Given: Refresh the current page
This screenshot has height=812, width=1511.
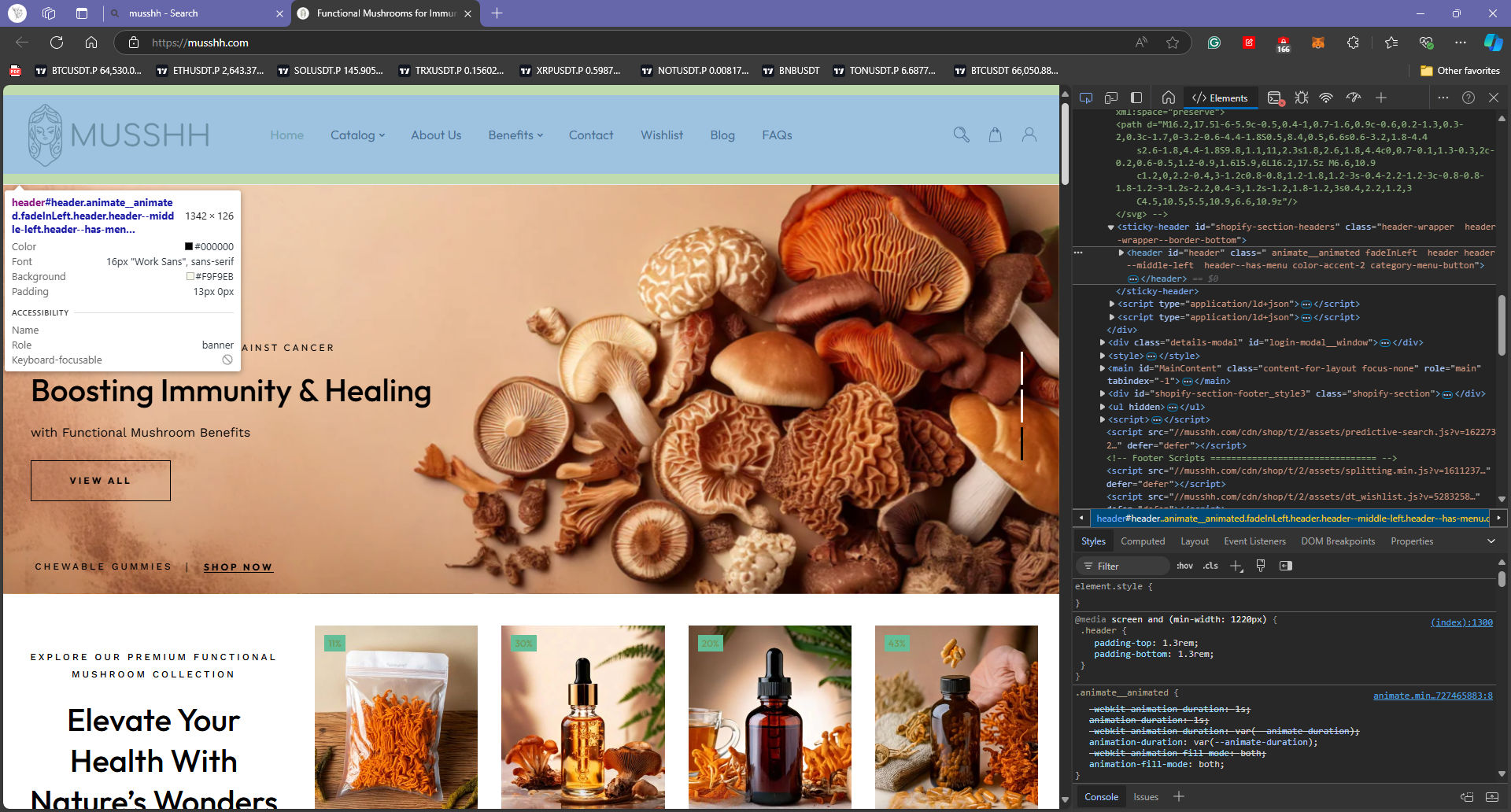Looking at the screenshot, I should (x=57, y=42).
